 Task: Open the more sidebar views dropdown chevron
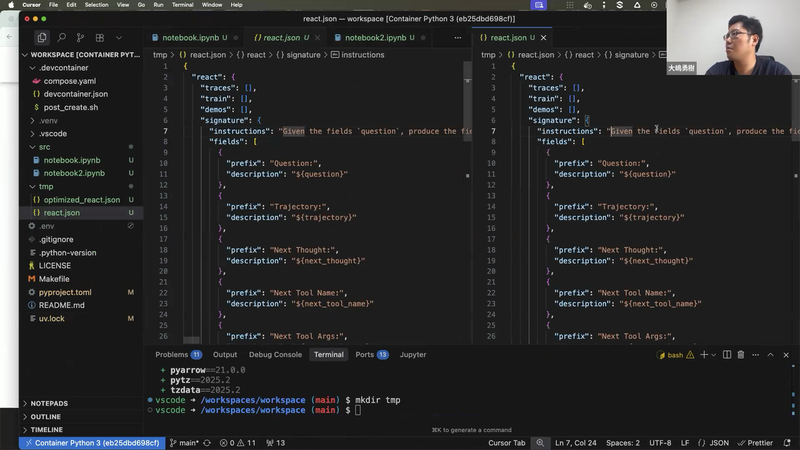(119, 38)
